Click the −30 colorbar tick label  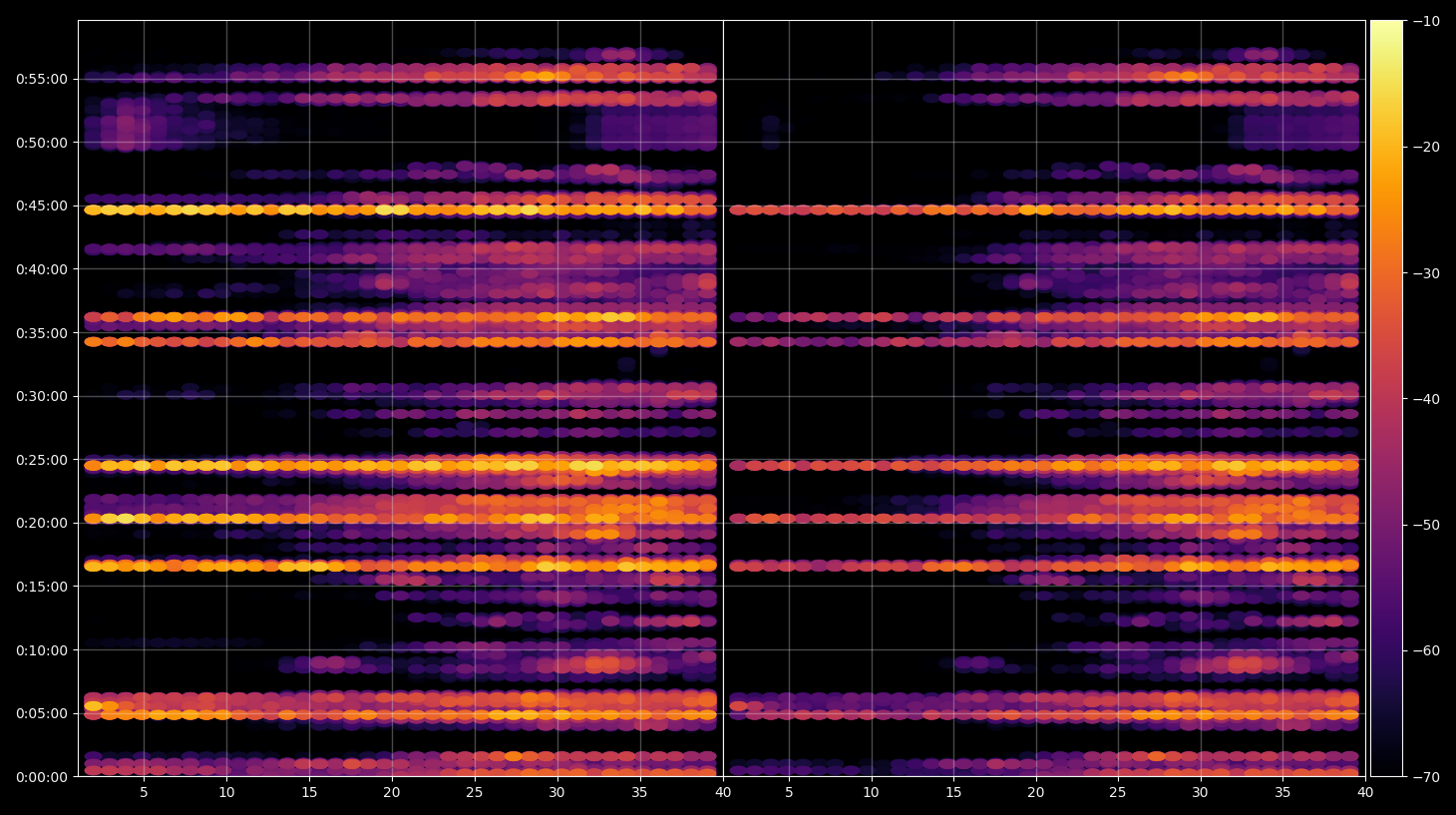tap(1426, 273)
